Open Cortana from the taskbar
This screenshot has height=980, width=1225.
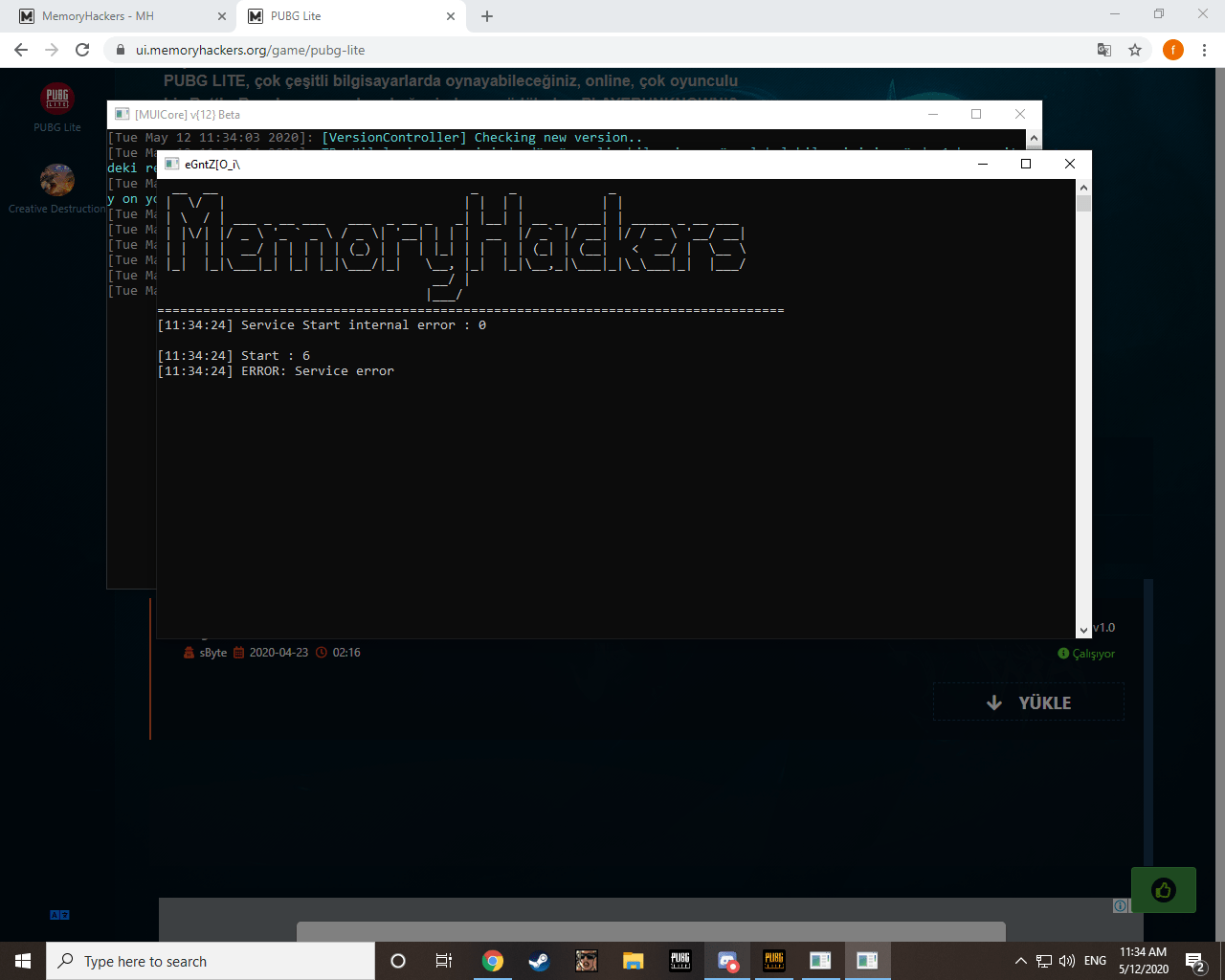click(x=398, y=961)
